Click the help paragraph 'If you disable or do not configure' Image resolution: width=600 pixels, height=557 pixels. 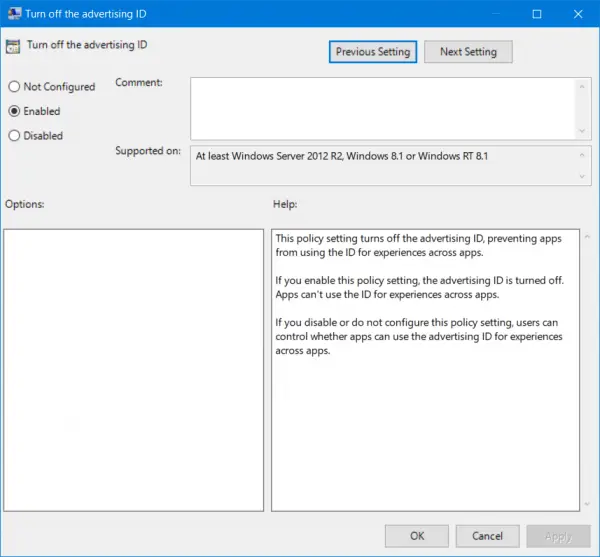pyautogui.click(x=419, y=336)
